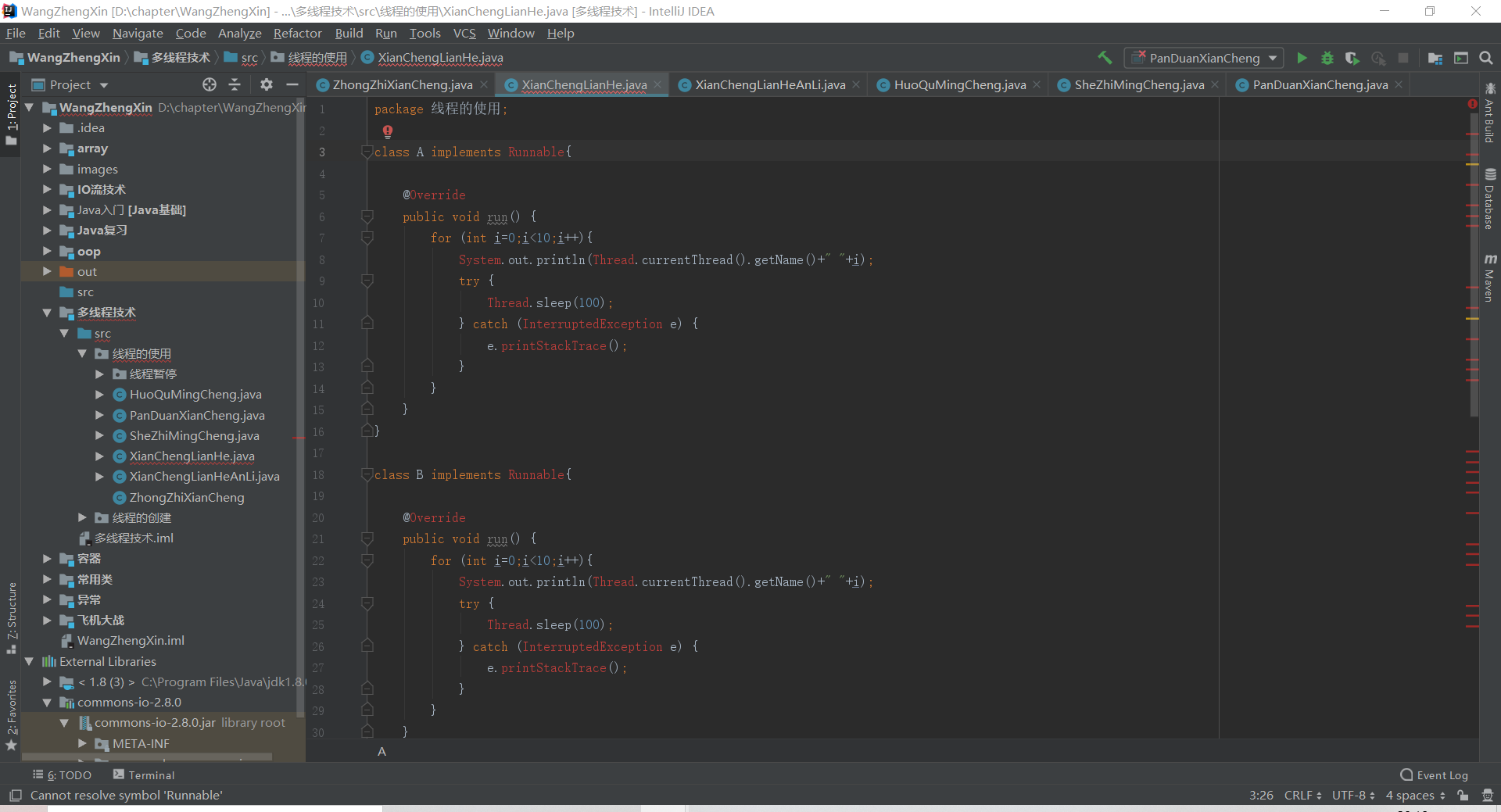Expand the 线程暂停 package
1501x812 pixels.
pyautogui.click(x=99, y=374)
